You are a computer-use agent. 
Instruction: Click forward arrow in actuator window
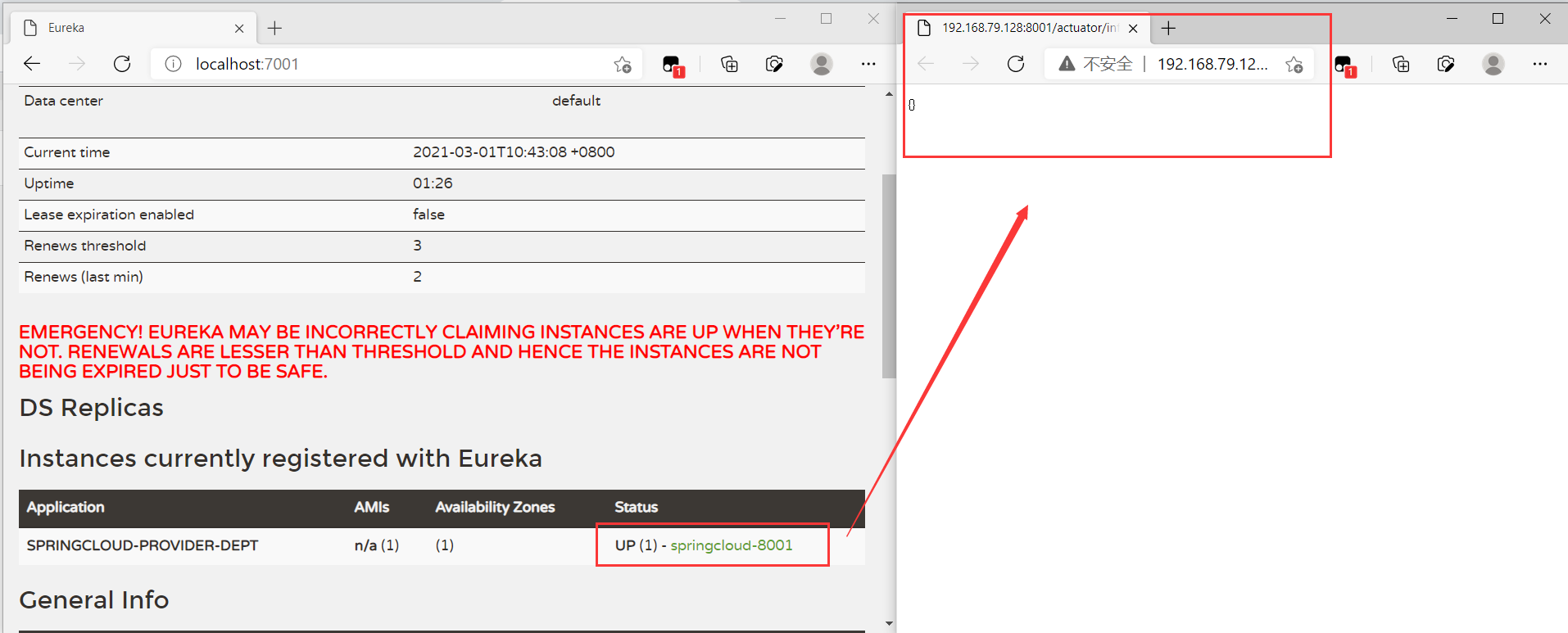point(971,64)
